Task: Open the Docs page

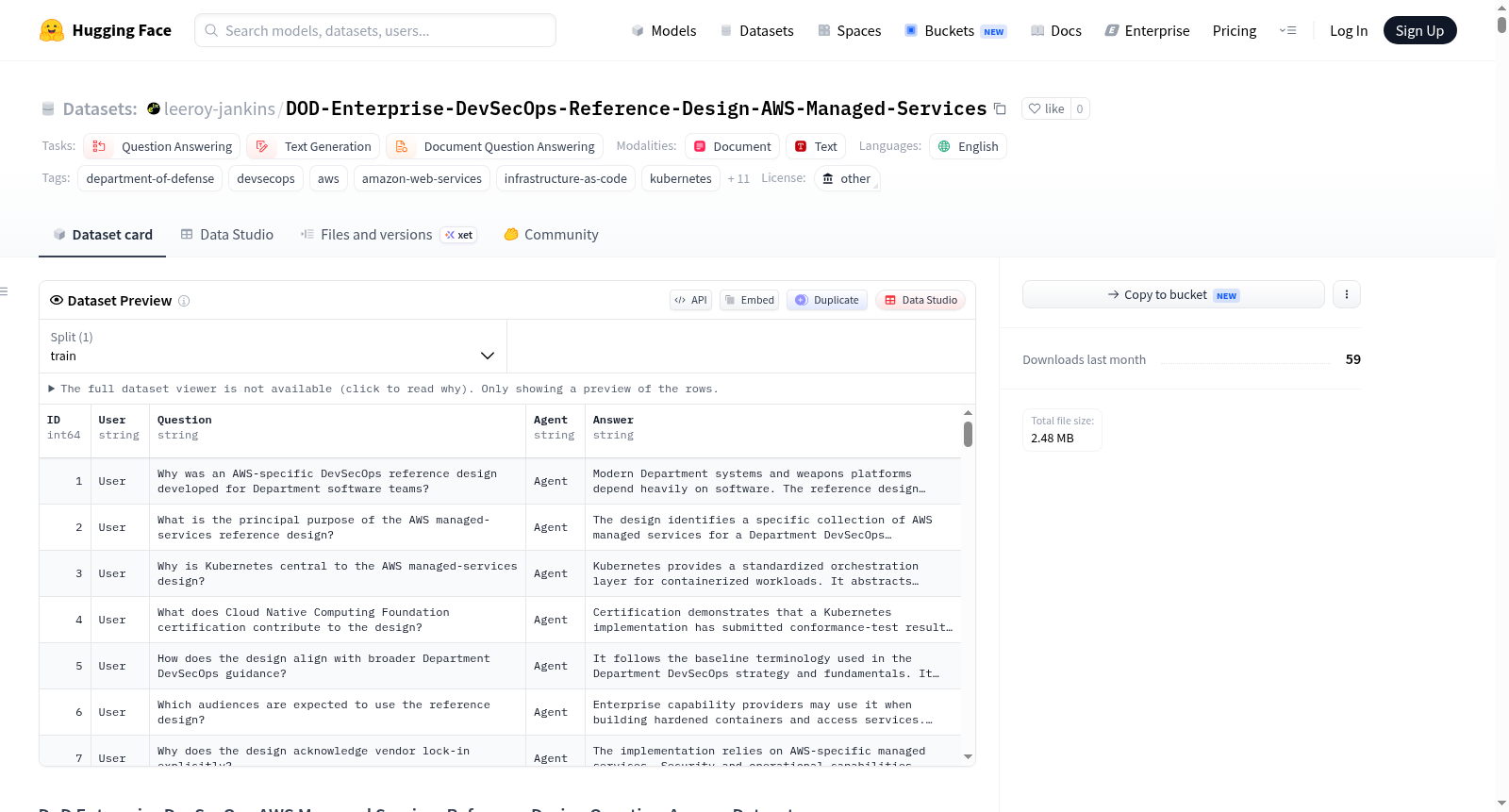Action: 1056,30
